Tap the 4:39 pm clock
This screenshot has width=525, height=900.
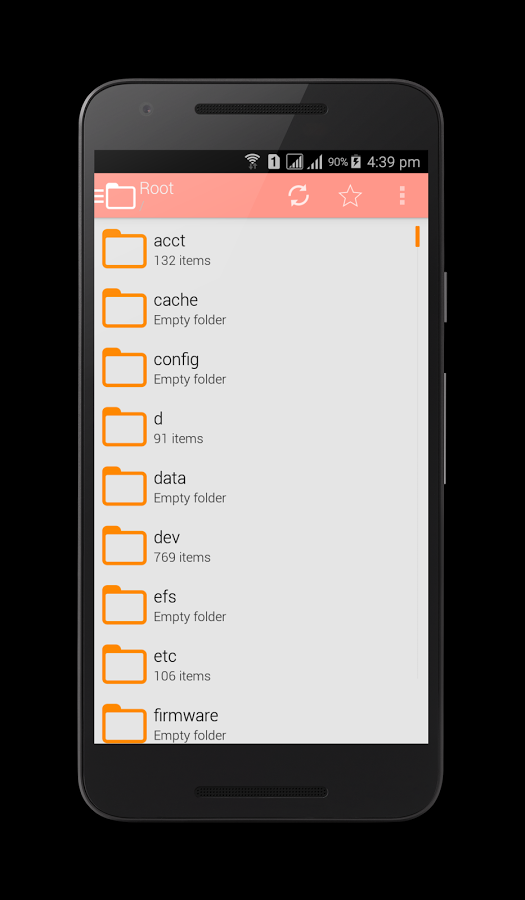pos(394,162)
